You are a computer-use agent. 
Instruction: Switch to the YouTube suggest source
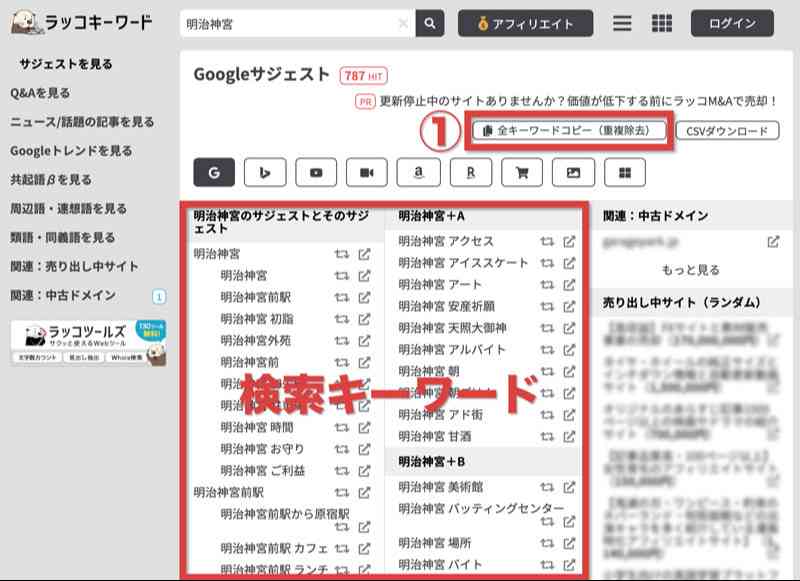[316, 172]
